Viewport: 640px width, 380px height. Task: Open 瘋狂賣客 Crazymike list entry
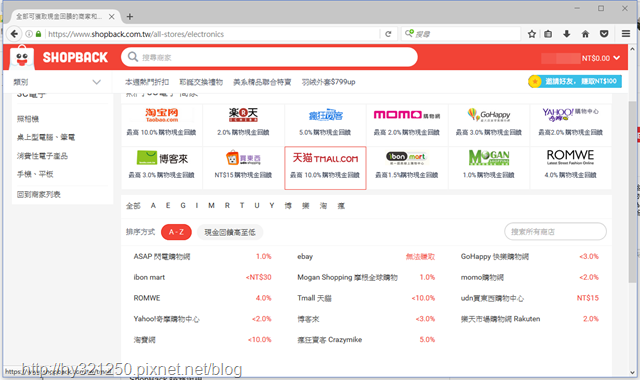(329, 340)
